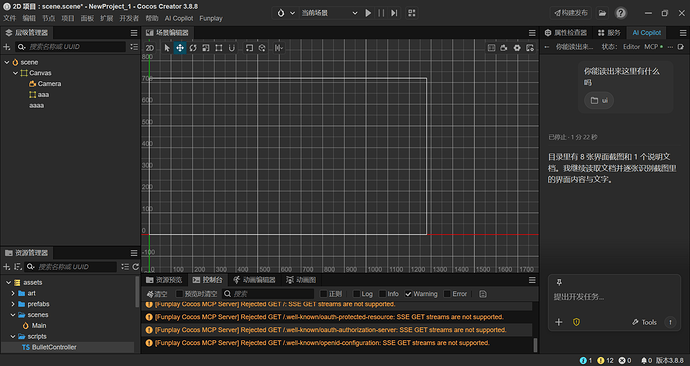690x366 pixels.
Task: Click the 清空 clear console button
Action: (157, 294)
